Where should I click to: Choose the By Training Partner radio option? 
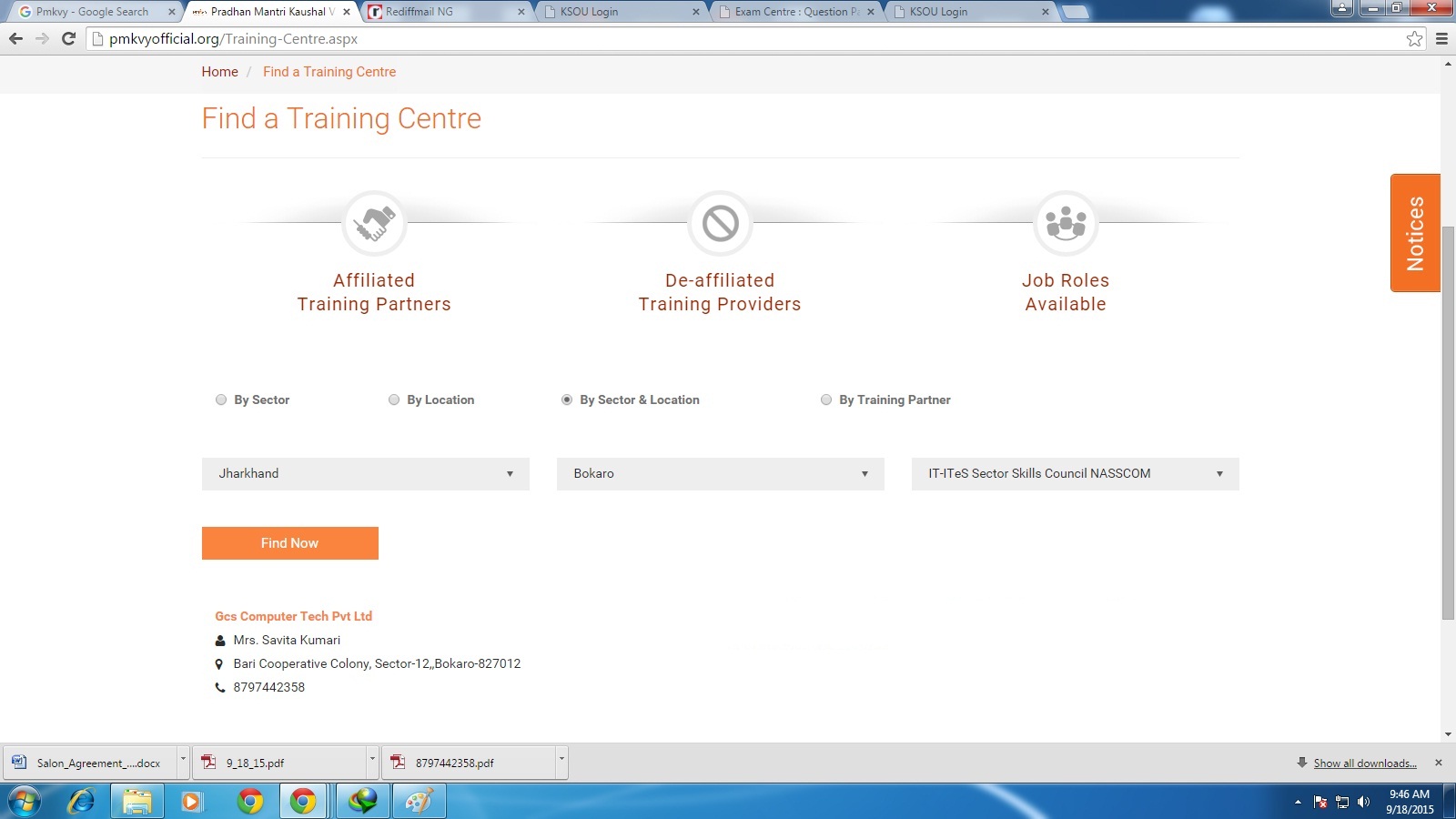pyautogui.click(x=826, y=399)
